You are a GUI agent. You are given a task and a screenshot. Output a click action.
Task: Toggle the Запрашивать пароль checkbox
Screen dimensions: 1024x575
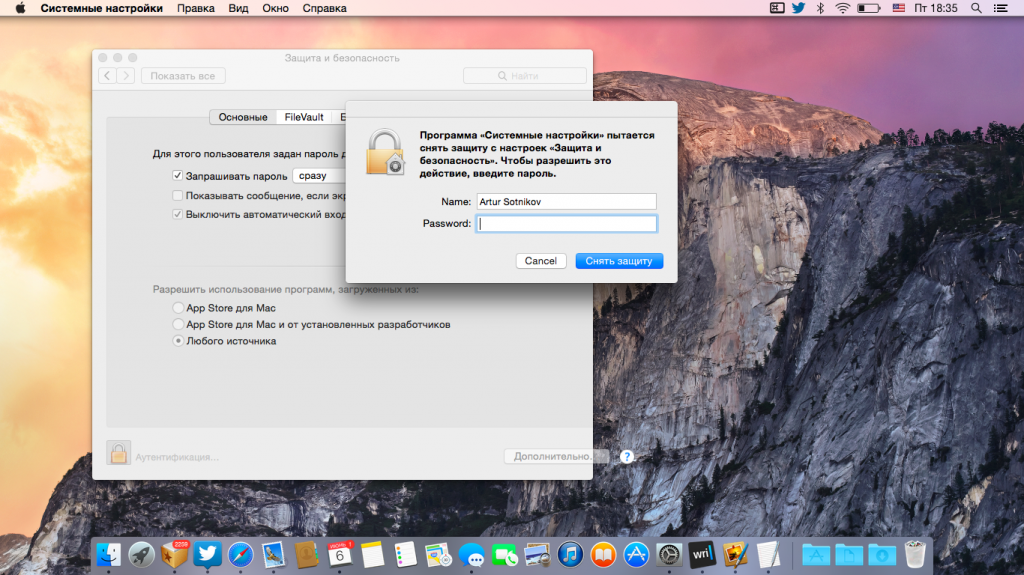click(177, 176)
